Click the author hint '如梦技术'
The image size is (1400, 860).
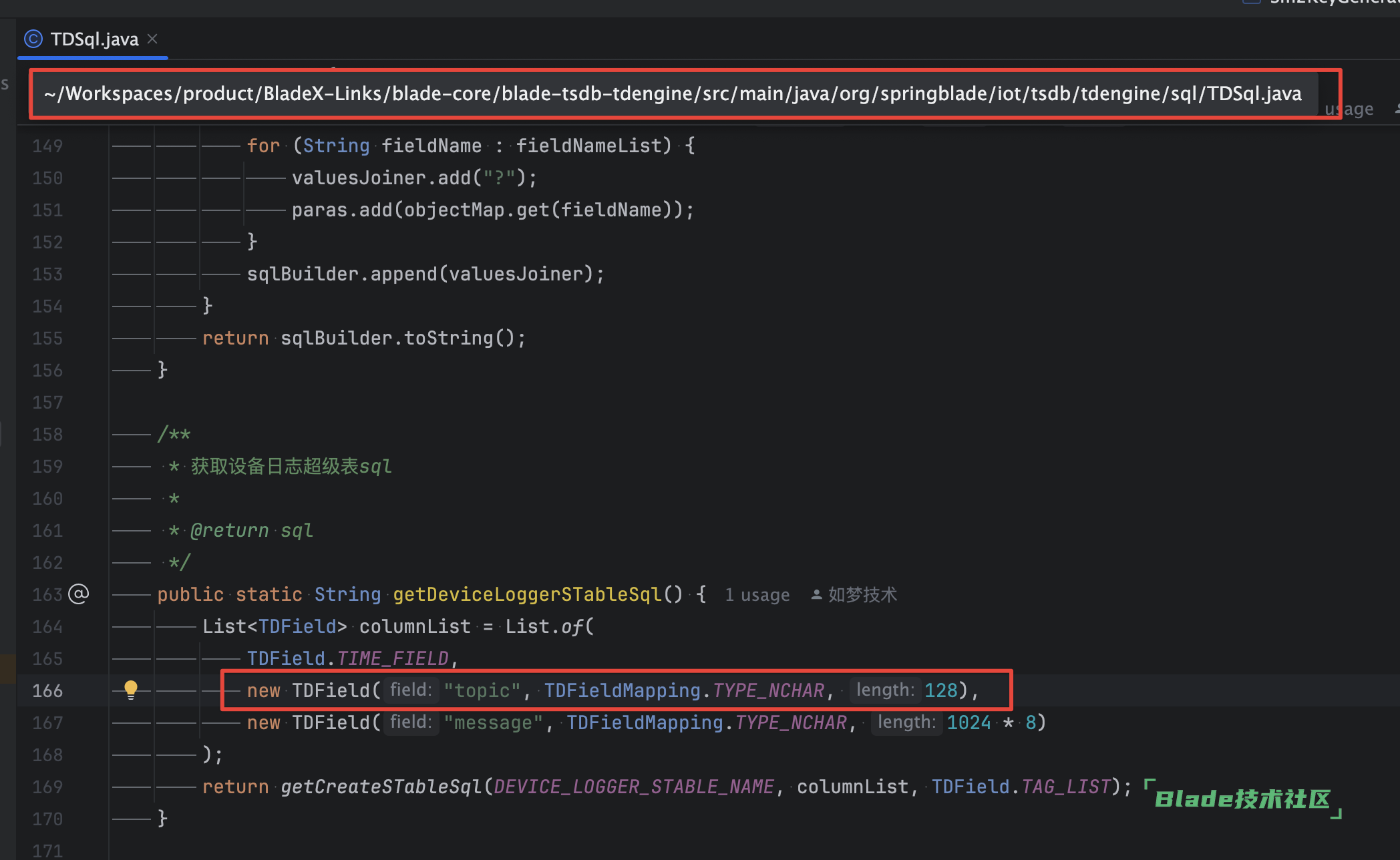pyautogui.click(x=862, y=595)
